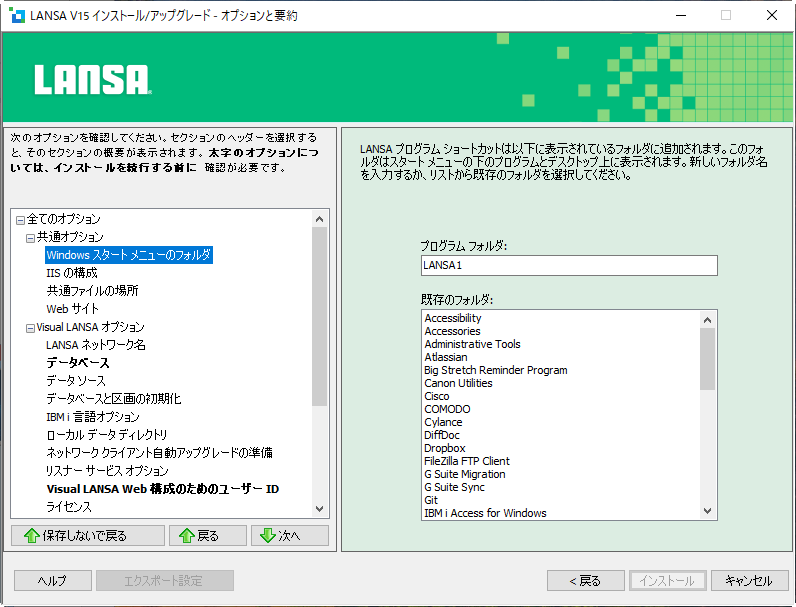This screenshot has height=607, width=796.
Task: Minimize the LANSA installer window
Action: pos(681,15)
